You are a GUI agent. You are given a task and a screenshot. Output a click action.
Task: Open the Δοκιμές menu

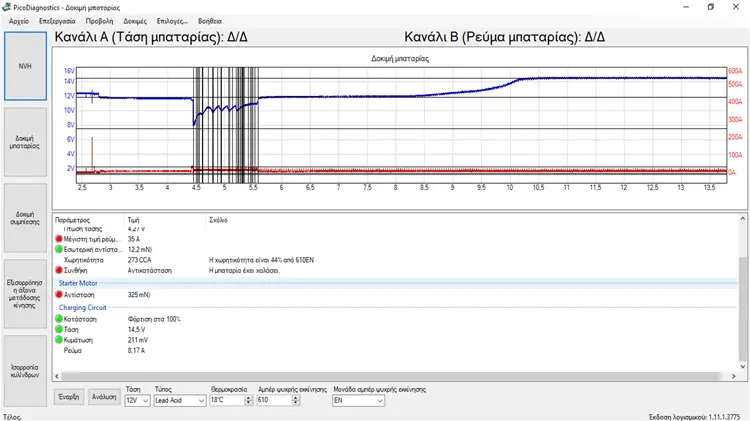[x=135, y=21]
